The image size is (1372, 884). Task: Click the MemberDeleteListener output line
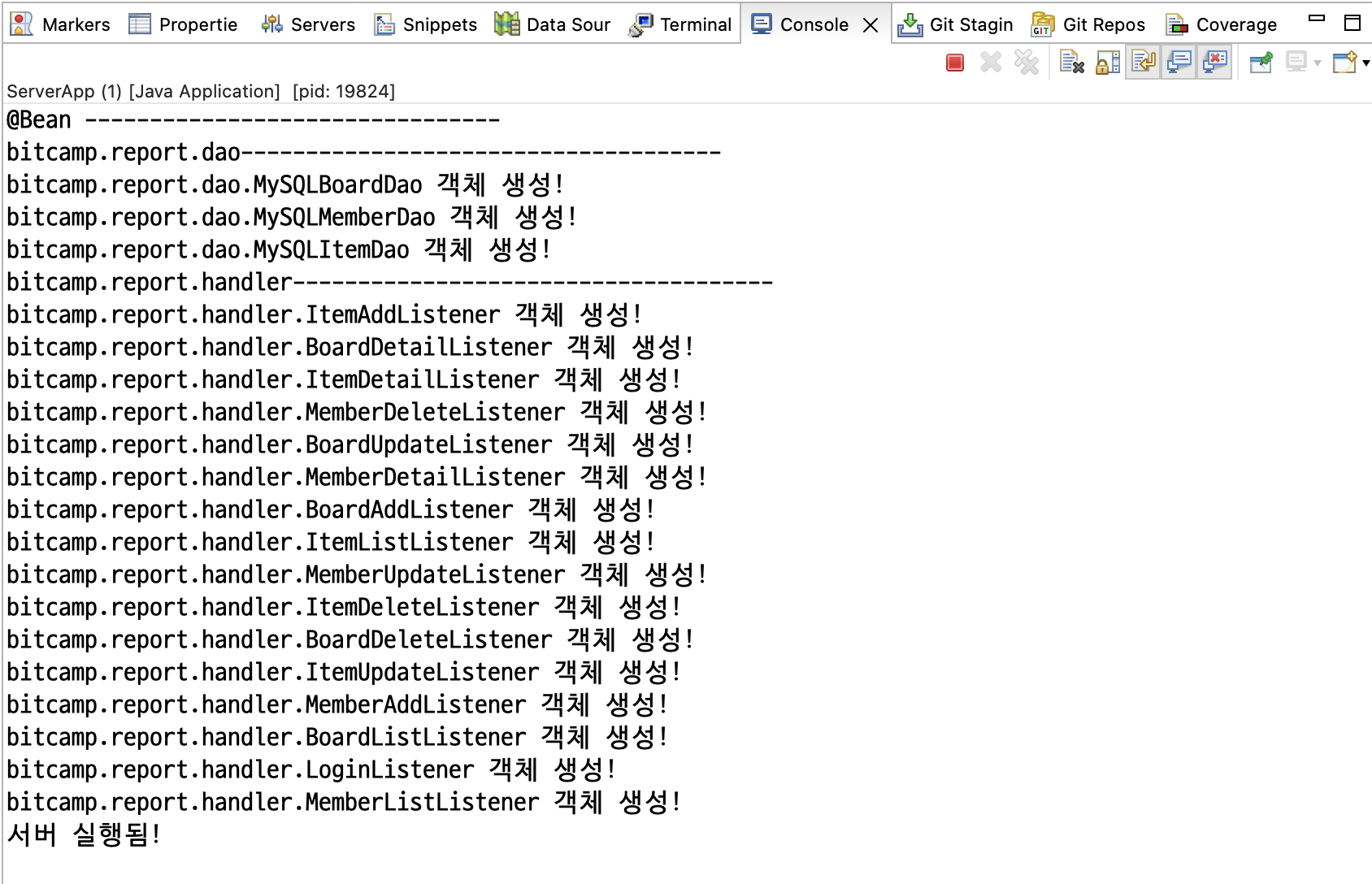click(x=357, y=412)
